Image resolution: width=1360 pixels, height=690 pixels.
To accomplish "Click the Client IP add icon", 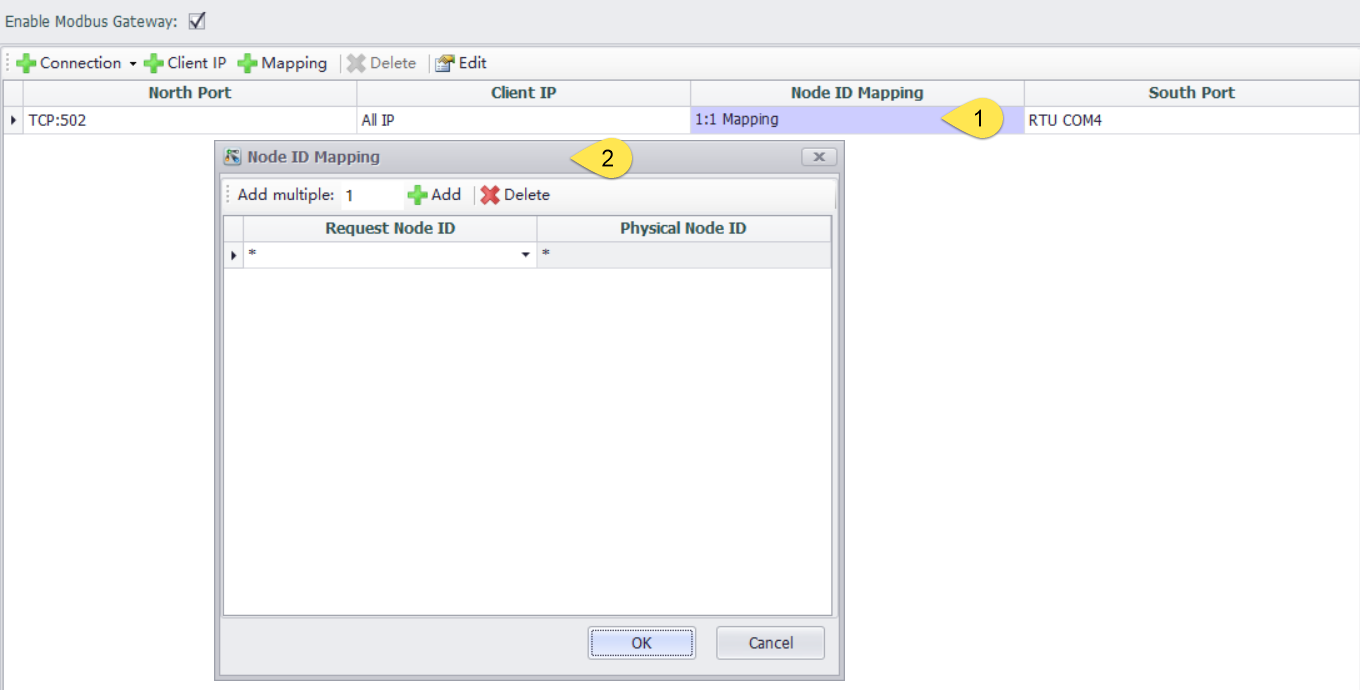I will [154, 63].
